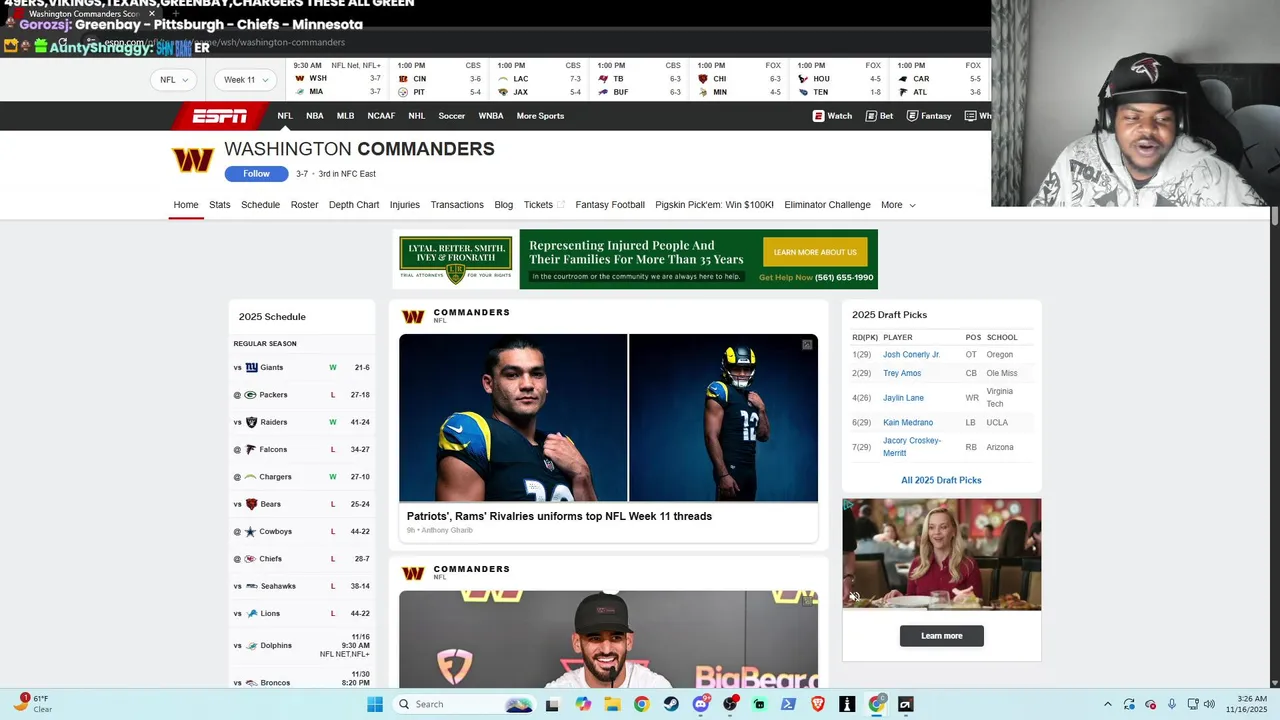
Task: Click the Cowboys logo in schedule
Action: (x=251, y=532)
